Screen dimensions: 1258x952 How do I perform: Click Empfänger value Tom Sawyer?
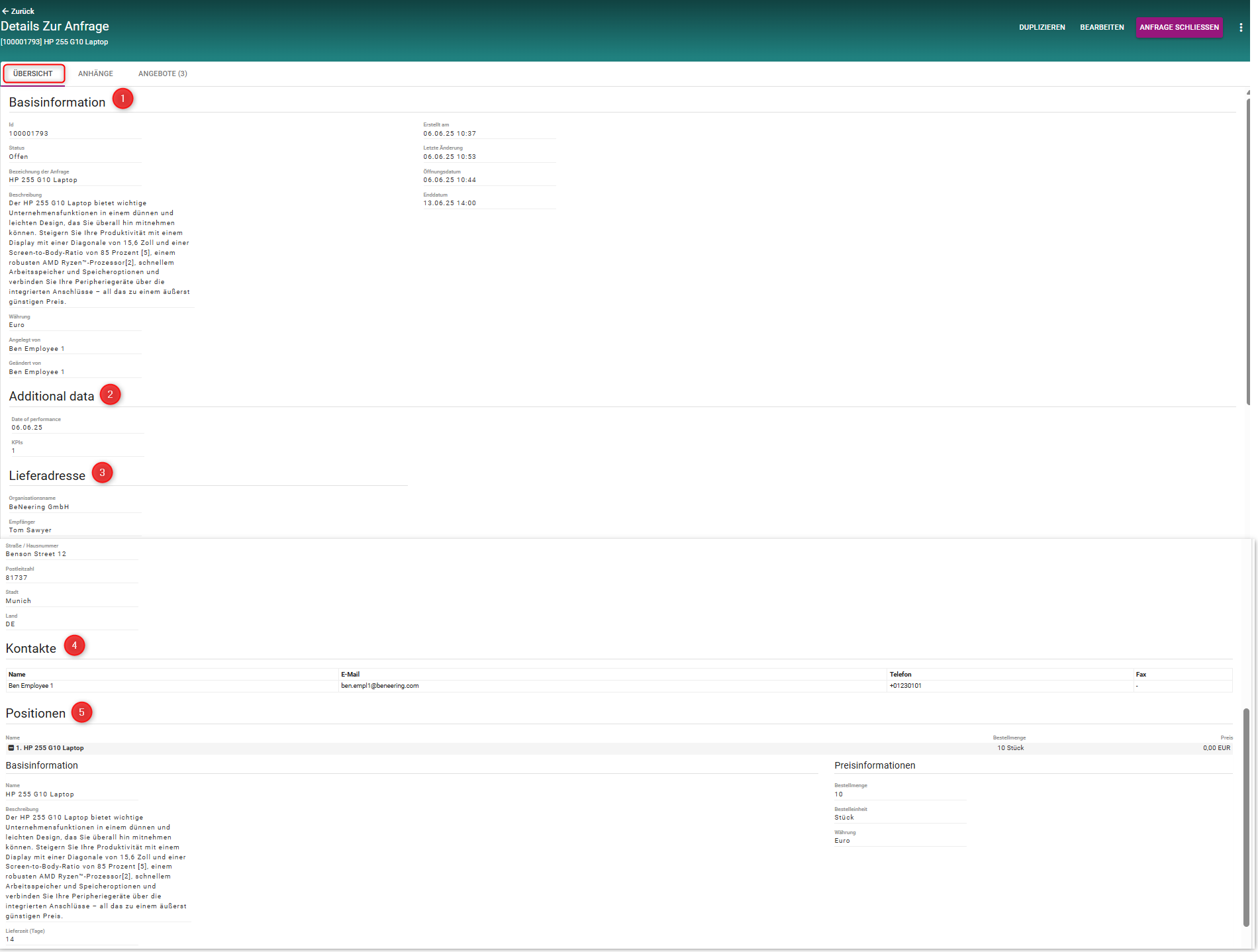pyautogui.click(x=30, y=530)
